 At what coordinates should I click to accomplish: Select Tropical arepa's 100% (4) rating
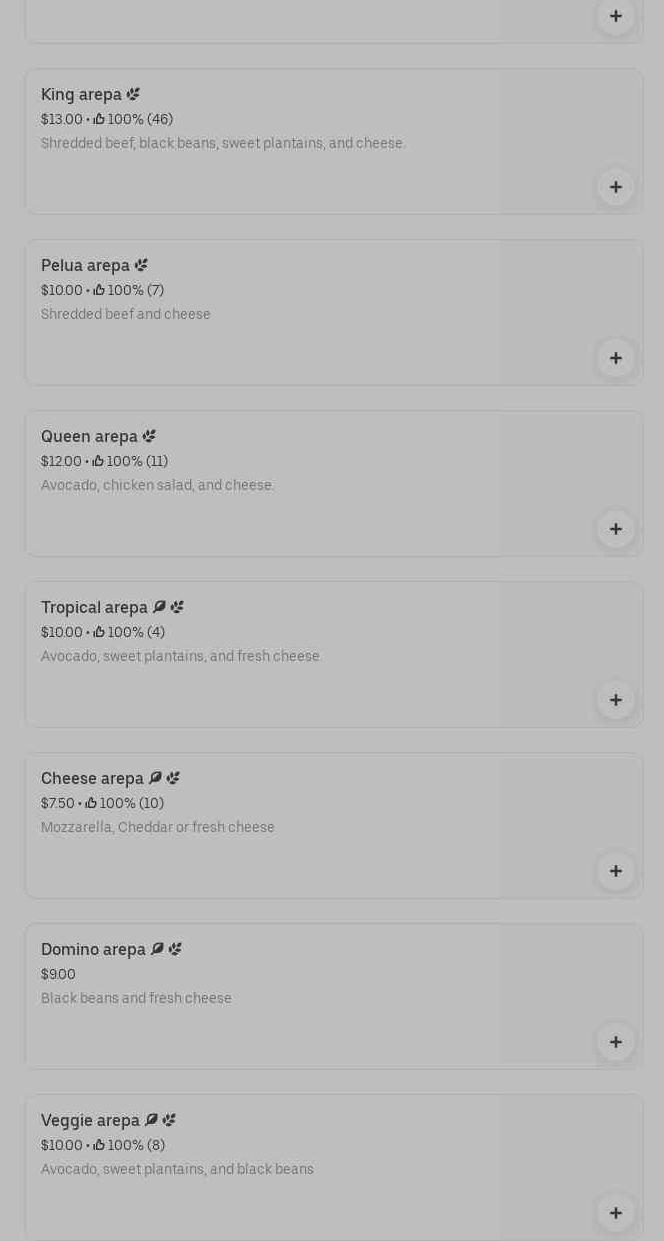pos(136,632)
